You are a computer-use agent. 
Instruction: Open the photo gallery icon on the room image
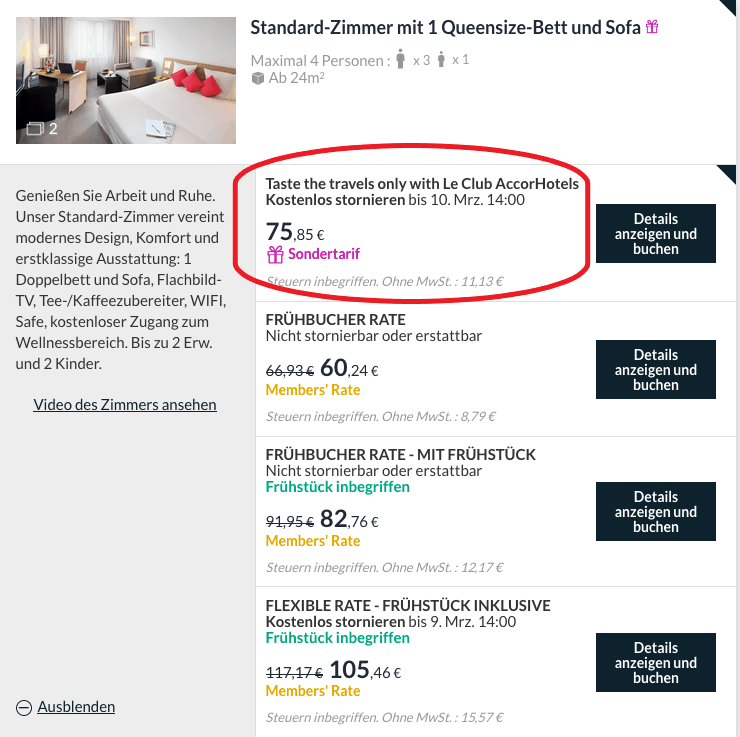pyautogui.click(x=34, y=128)
